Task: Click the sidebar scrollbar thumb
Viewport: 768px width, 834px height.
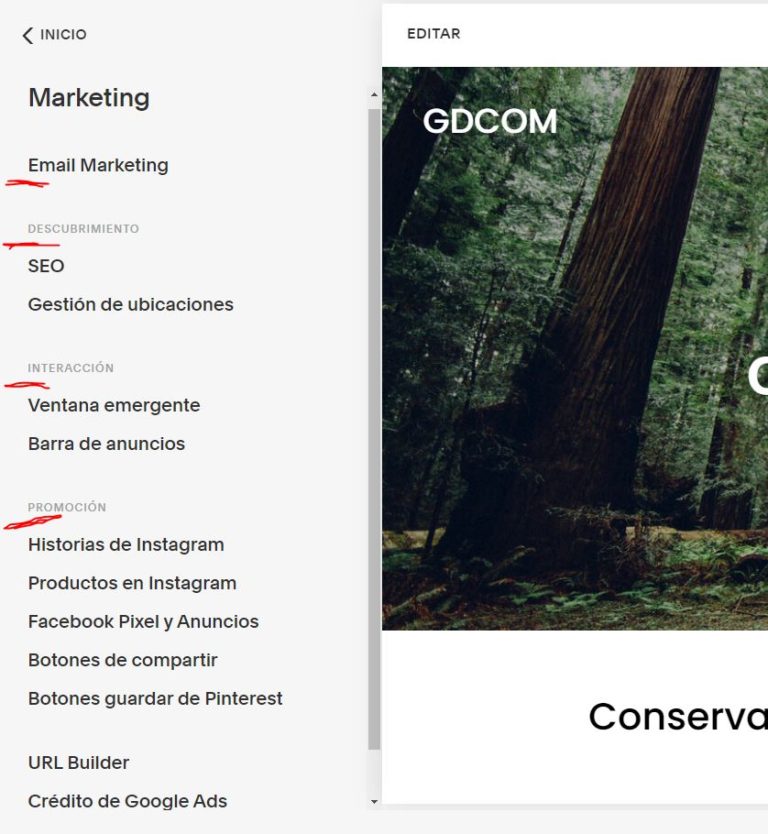Action: point(374,429)
